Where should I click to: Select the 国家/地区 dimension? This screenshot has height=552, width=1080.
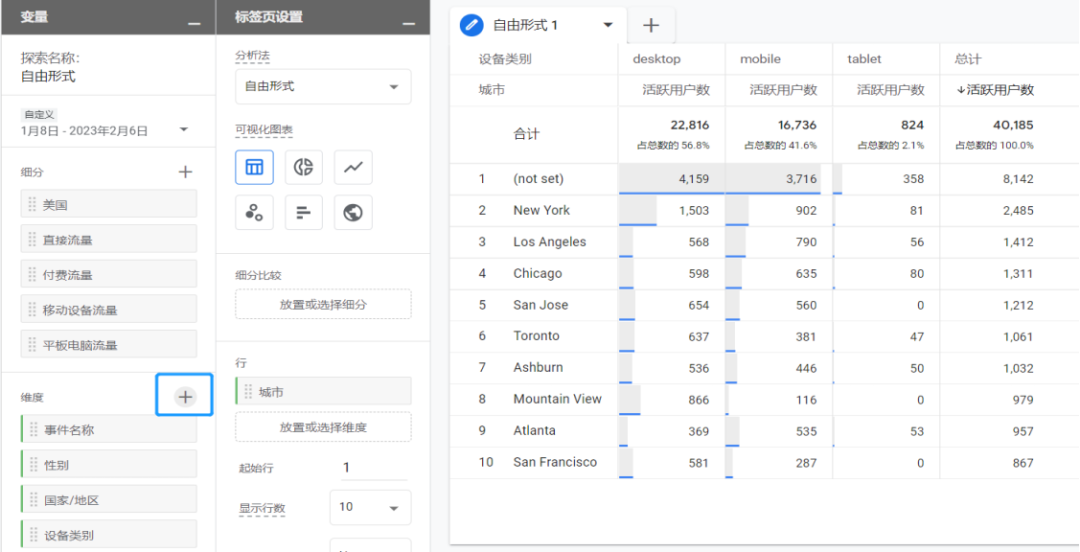point(109,500)
